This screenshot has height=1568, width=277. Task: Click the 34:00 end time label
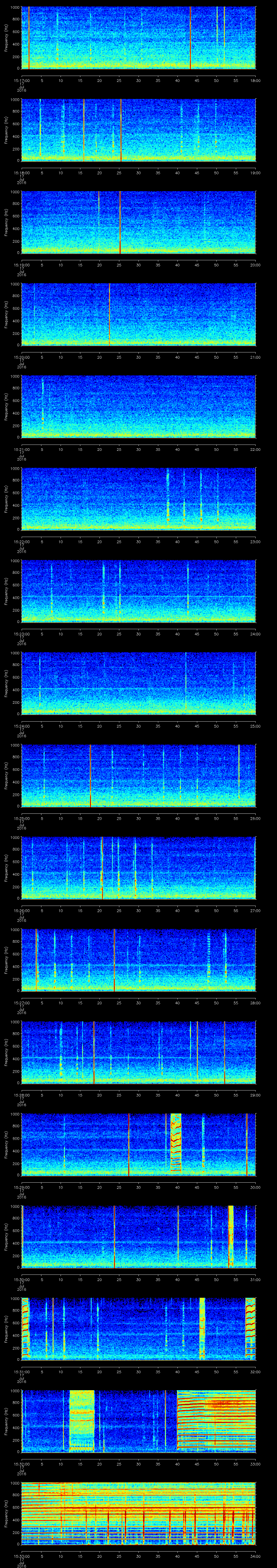click(255, 1556)
